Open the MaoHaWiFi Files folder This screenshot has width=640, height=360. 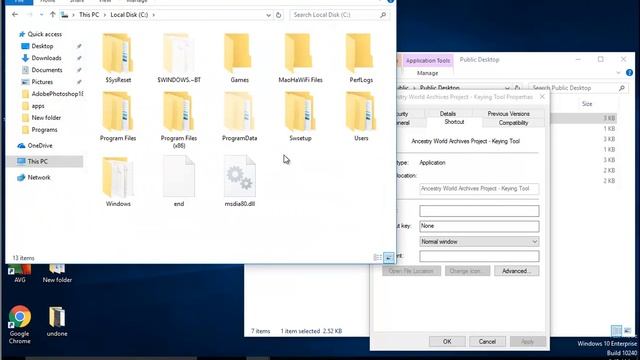300,58
